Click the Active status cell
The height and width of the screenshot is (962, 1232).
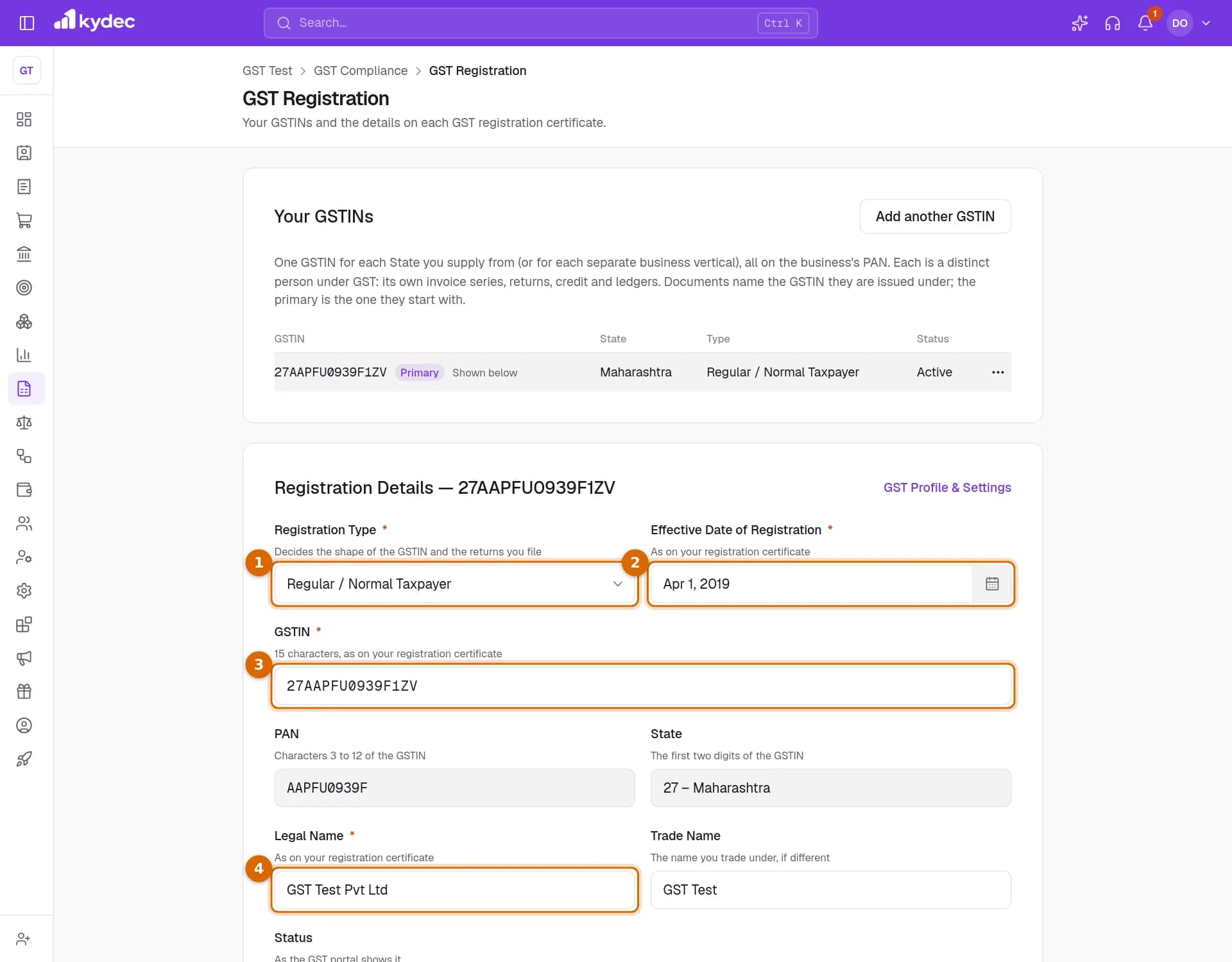[934, 372]
